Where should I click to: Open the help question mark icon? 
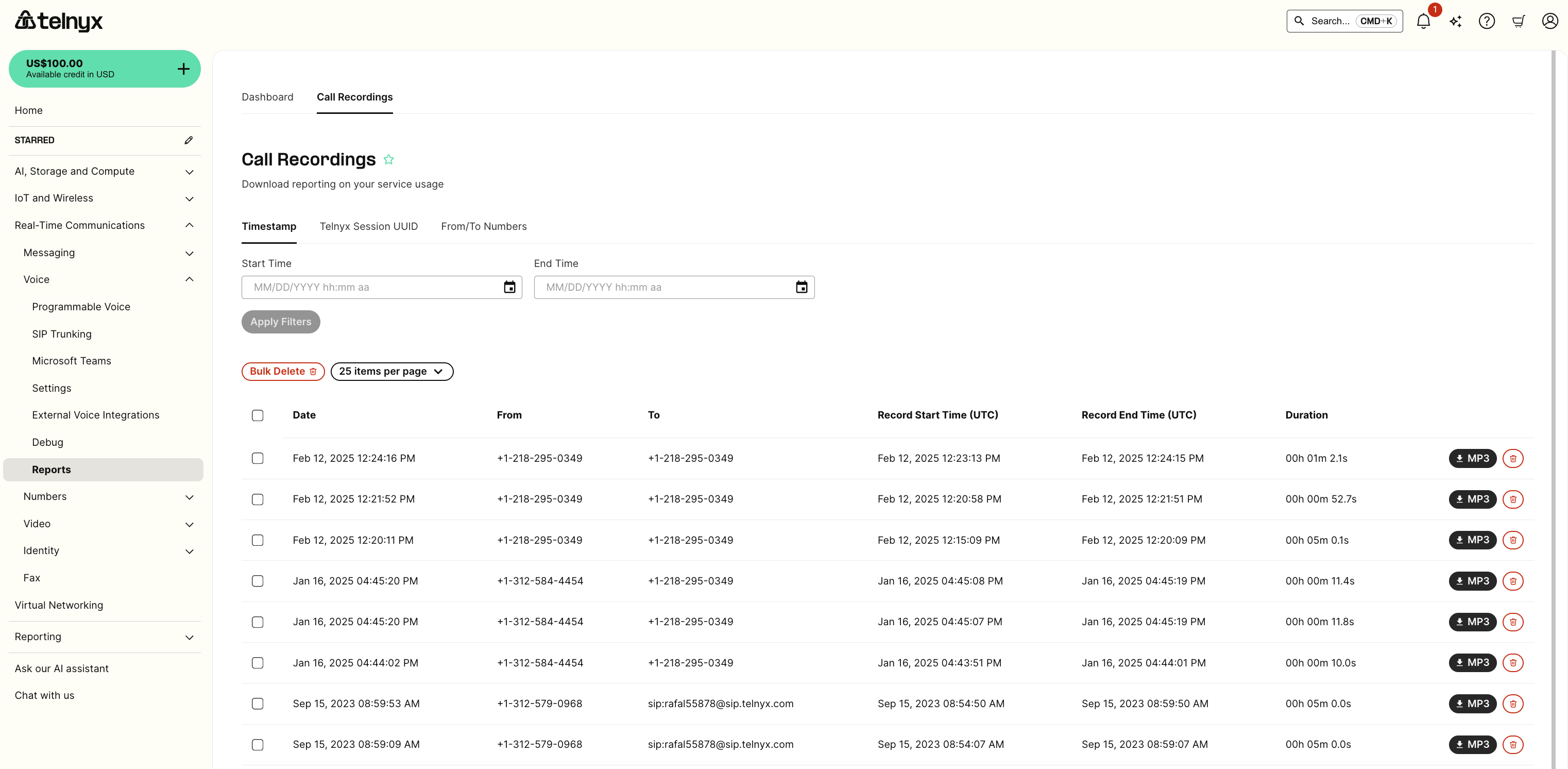(x=1487, y=21)
